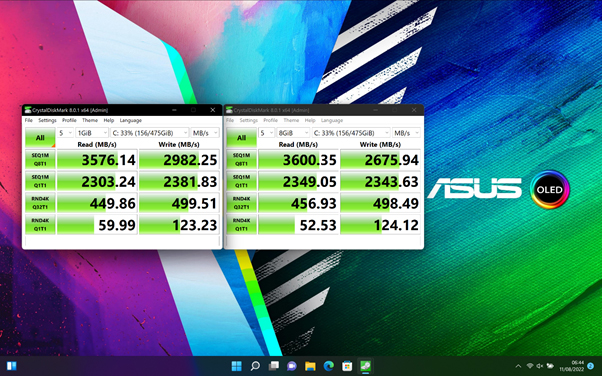
Task: Open Theme menu in left window
Action: pyautogui.click(x=90, y=120)
